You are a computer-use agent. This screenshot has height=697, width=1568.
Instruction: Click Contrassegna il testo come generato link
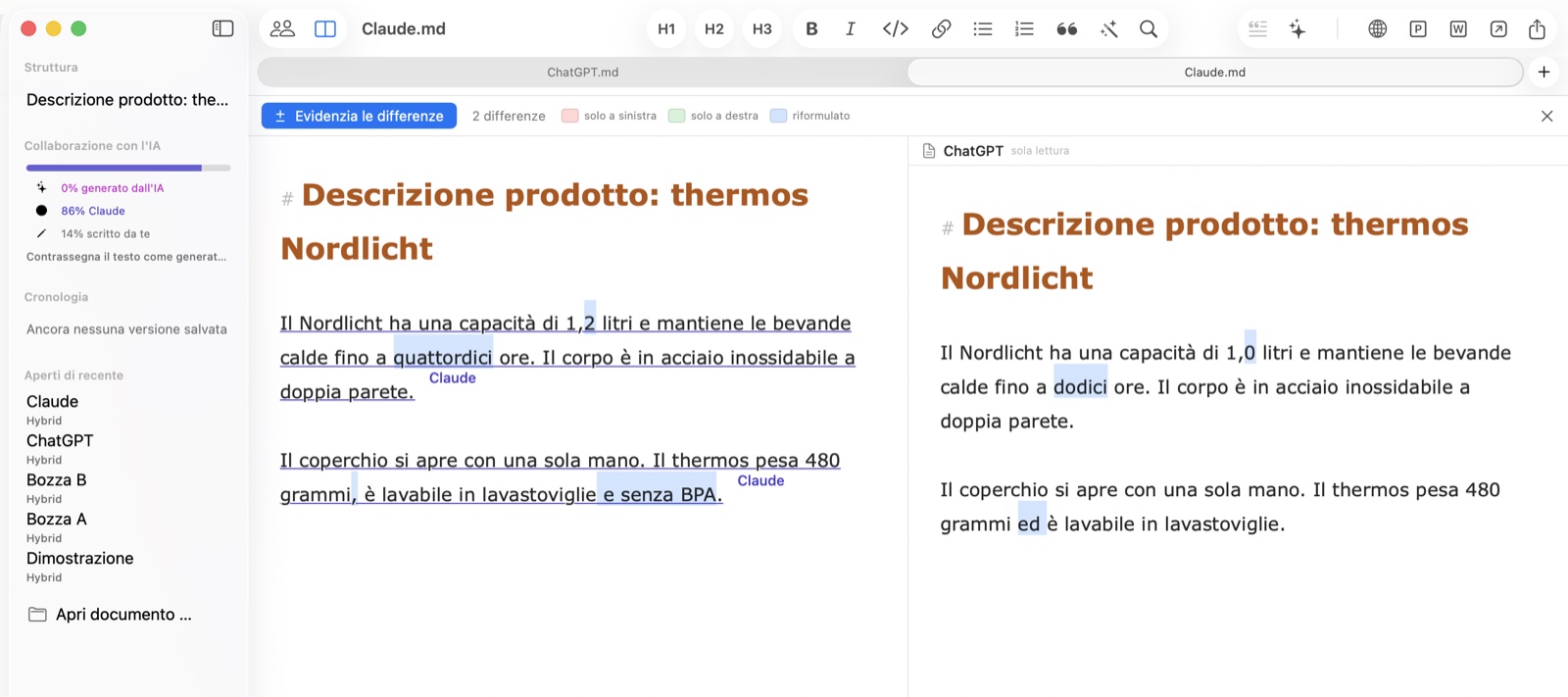(x=126, y=257)
